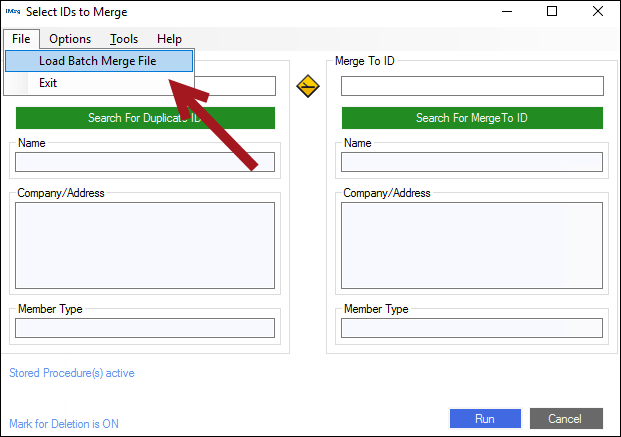Screen dimensions: 621x437
Task: Choose Exit from the File menu
Action: click(48, 83)
